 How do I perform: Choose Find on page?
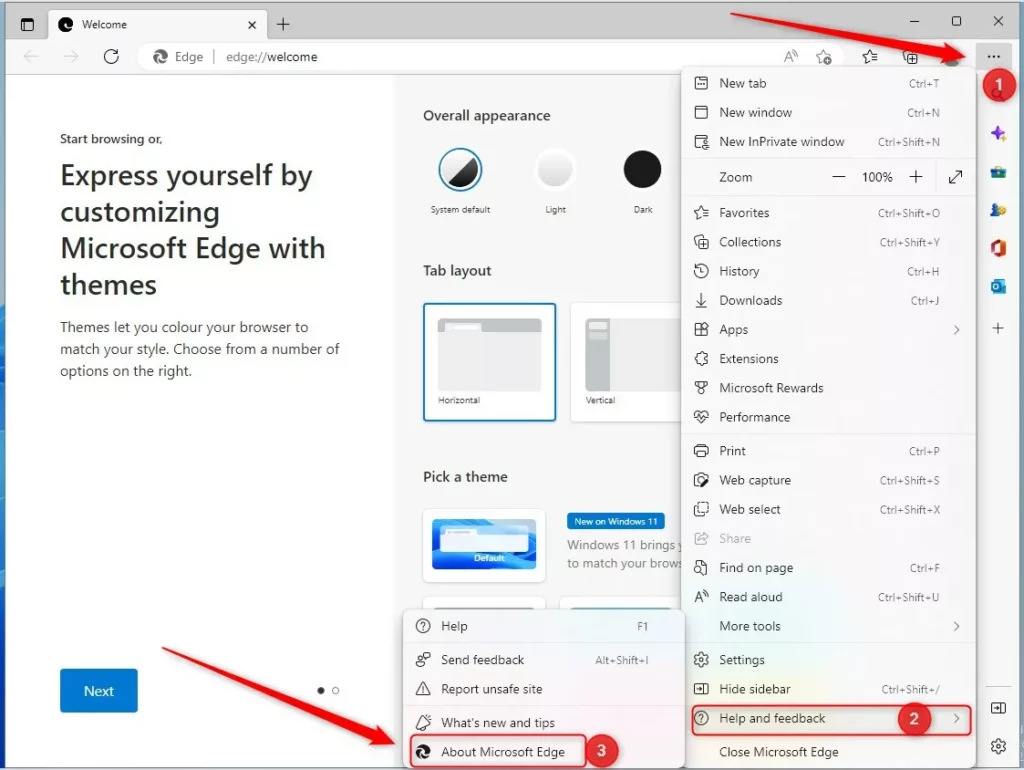point(828,568)
